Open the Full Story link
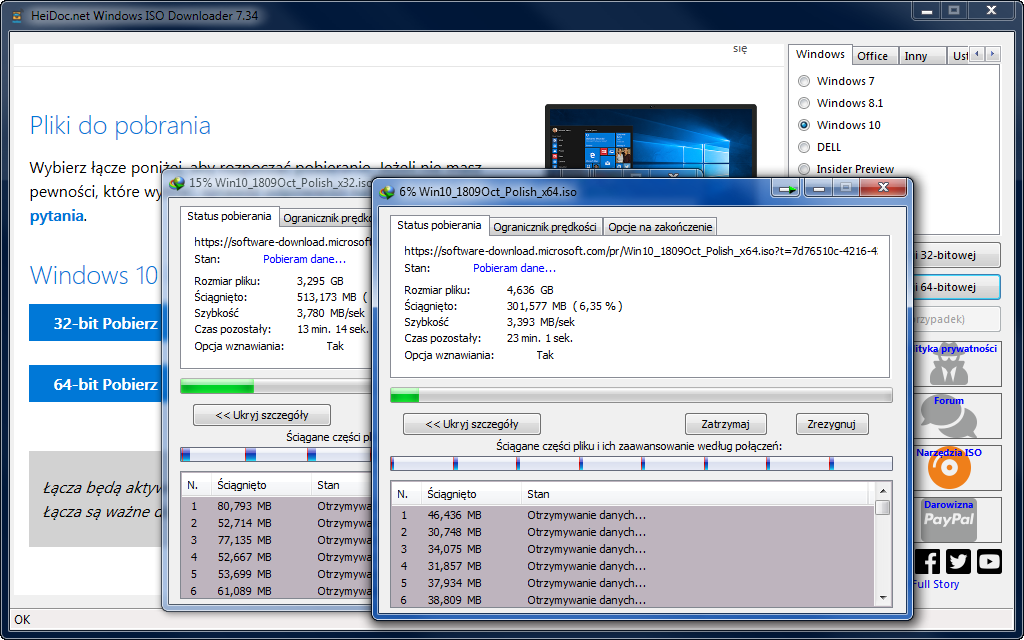 click(x=936, y=584)
